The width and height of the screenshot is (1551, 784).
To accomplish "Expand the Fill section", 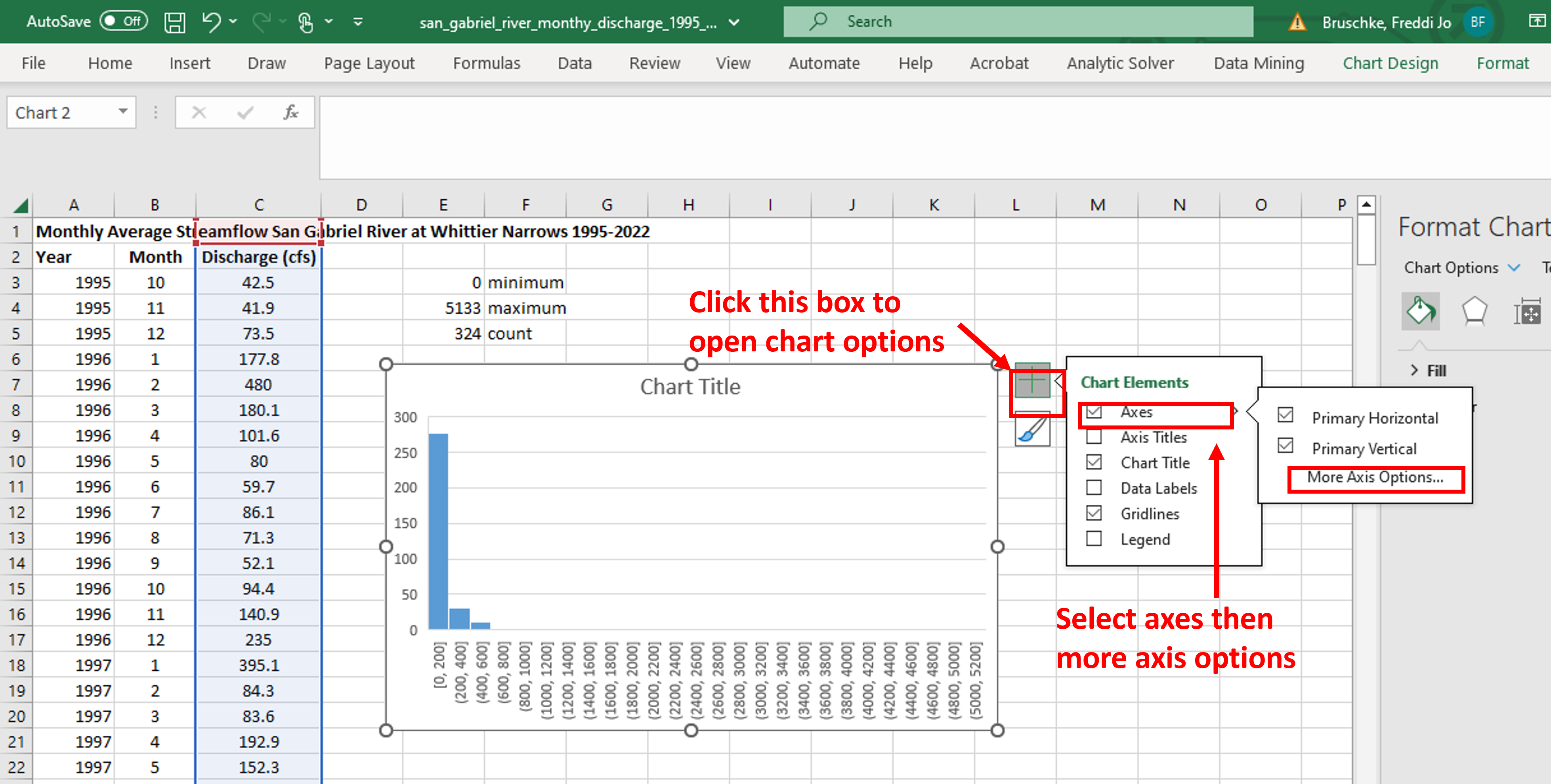I will pos(1414,370).
